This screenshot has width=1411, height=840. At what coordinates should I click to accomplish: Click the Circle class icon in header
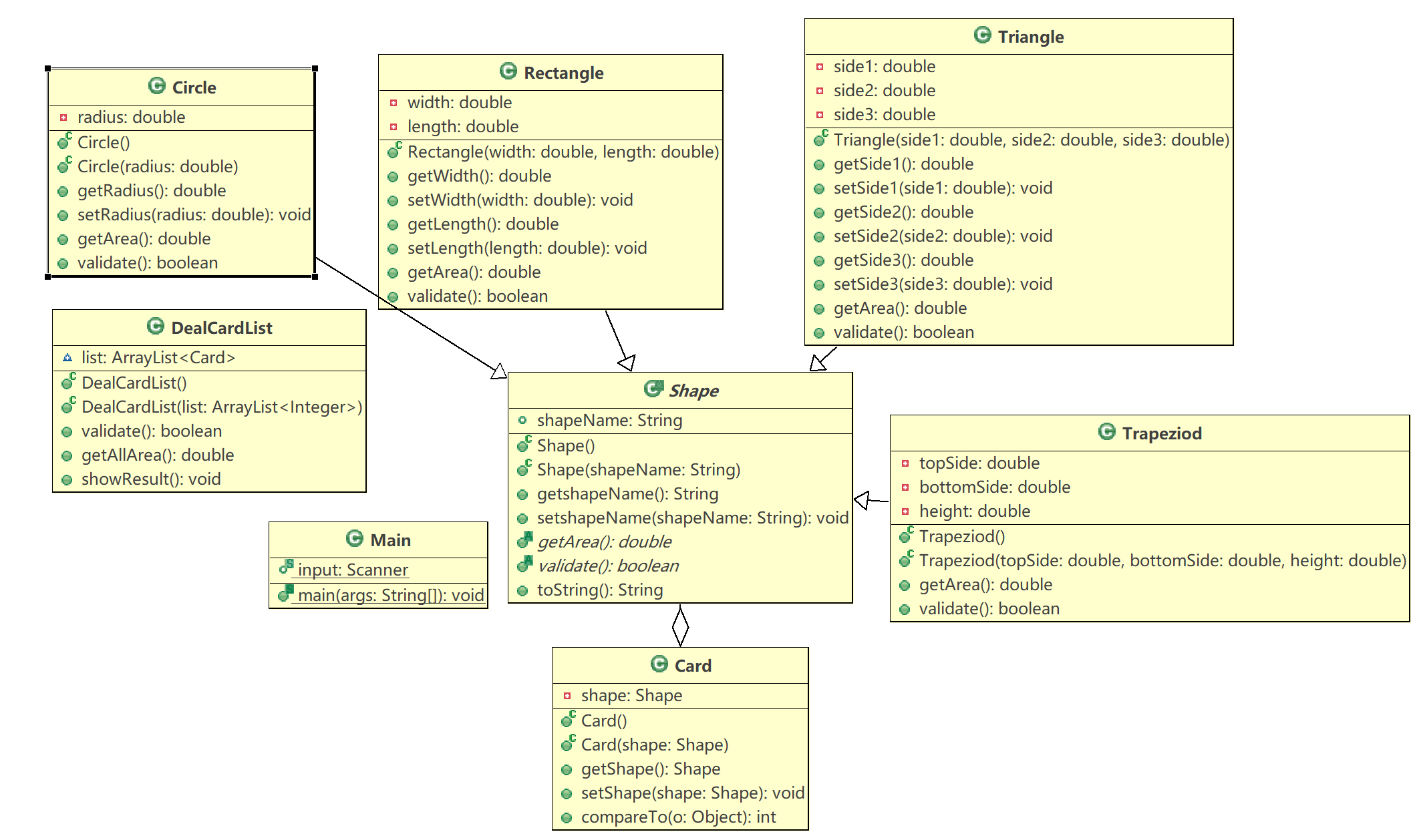pos(156,86)
